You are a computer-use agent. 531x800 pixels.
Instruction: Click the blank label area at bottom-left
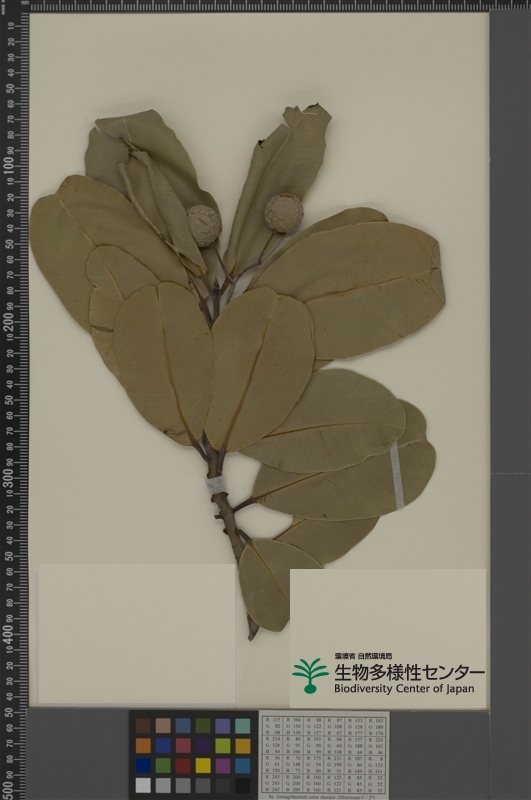tap(137, 634)
